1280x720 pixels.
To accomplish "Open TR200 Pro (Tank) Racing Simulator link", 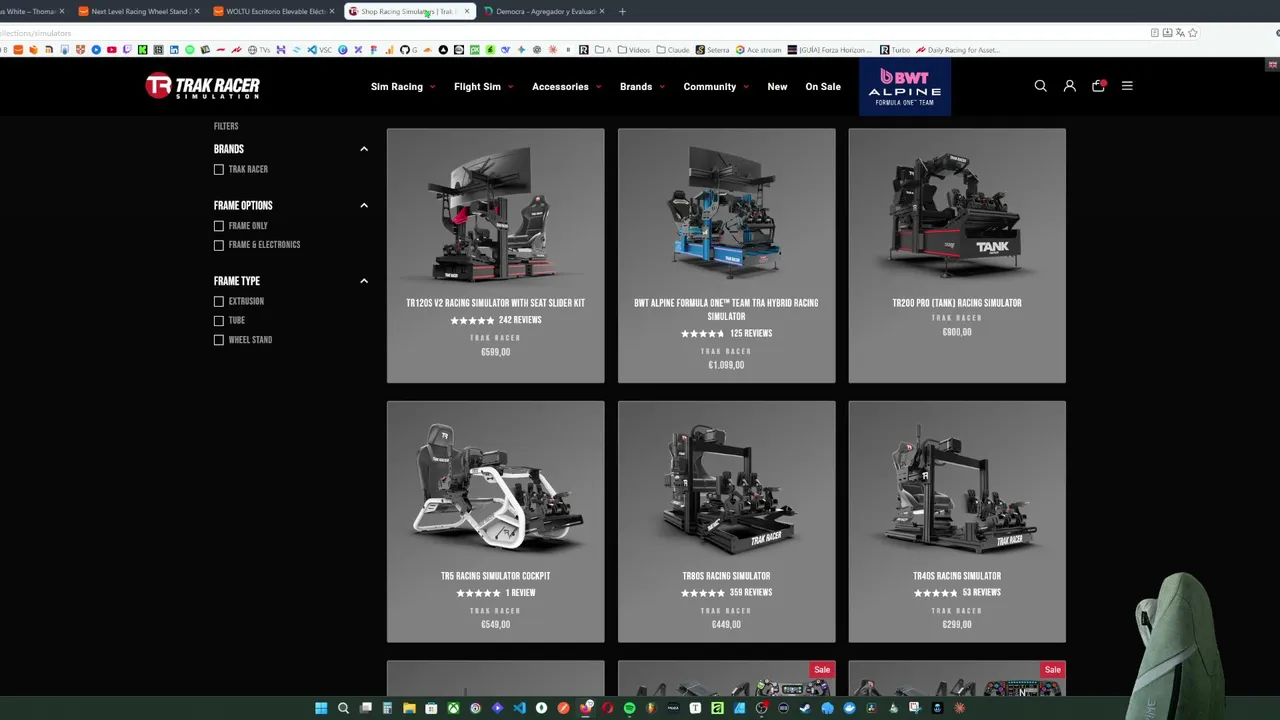I will point(957,303).
